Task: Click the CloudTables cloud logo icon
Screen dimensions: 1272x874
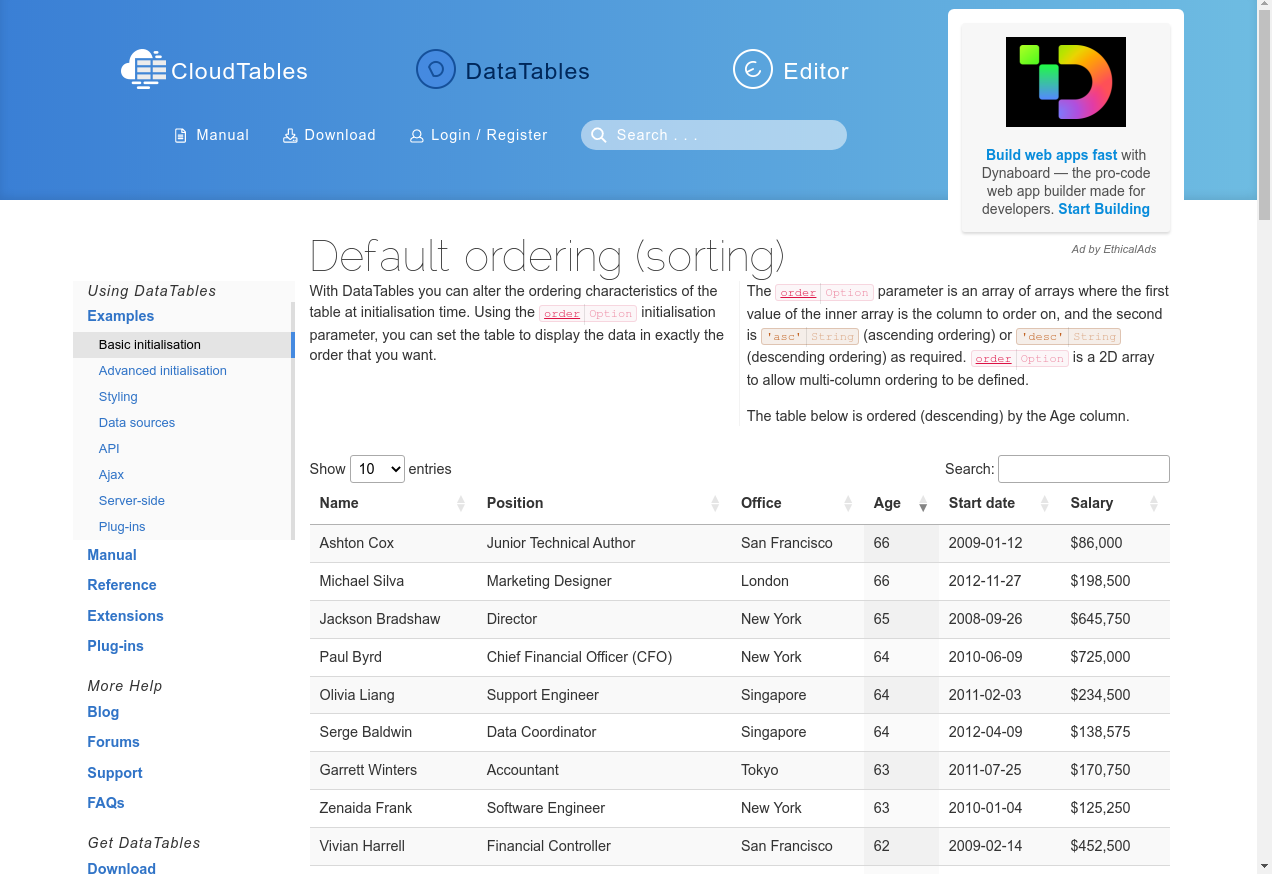Action: [x=143, y=70]
